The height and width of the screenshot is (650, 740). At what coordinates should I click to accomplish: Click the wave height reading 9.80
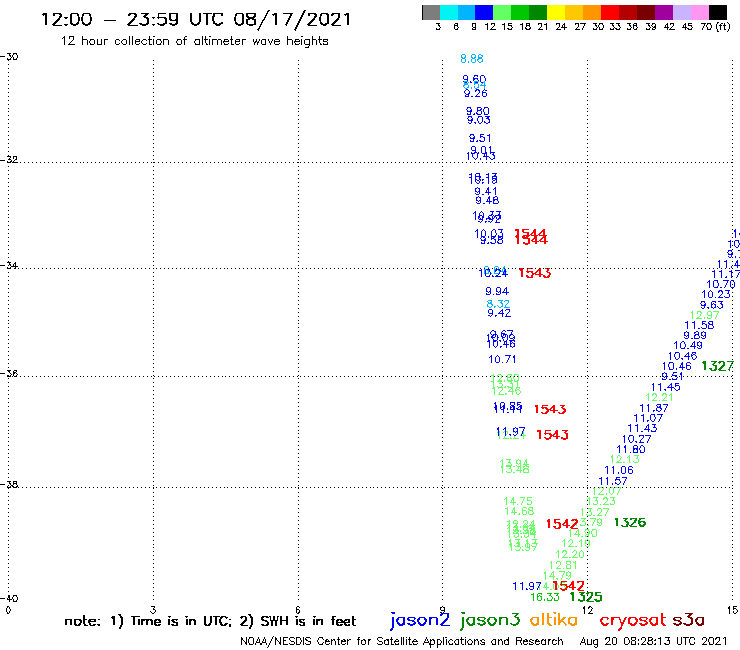[x=478, y=111]
